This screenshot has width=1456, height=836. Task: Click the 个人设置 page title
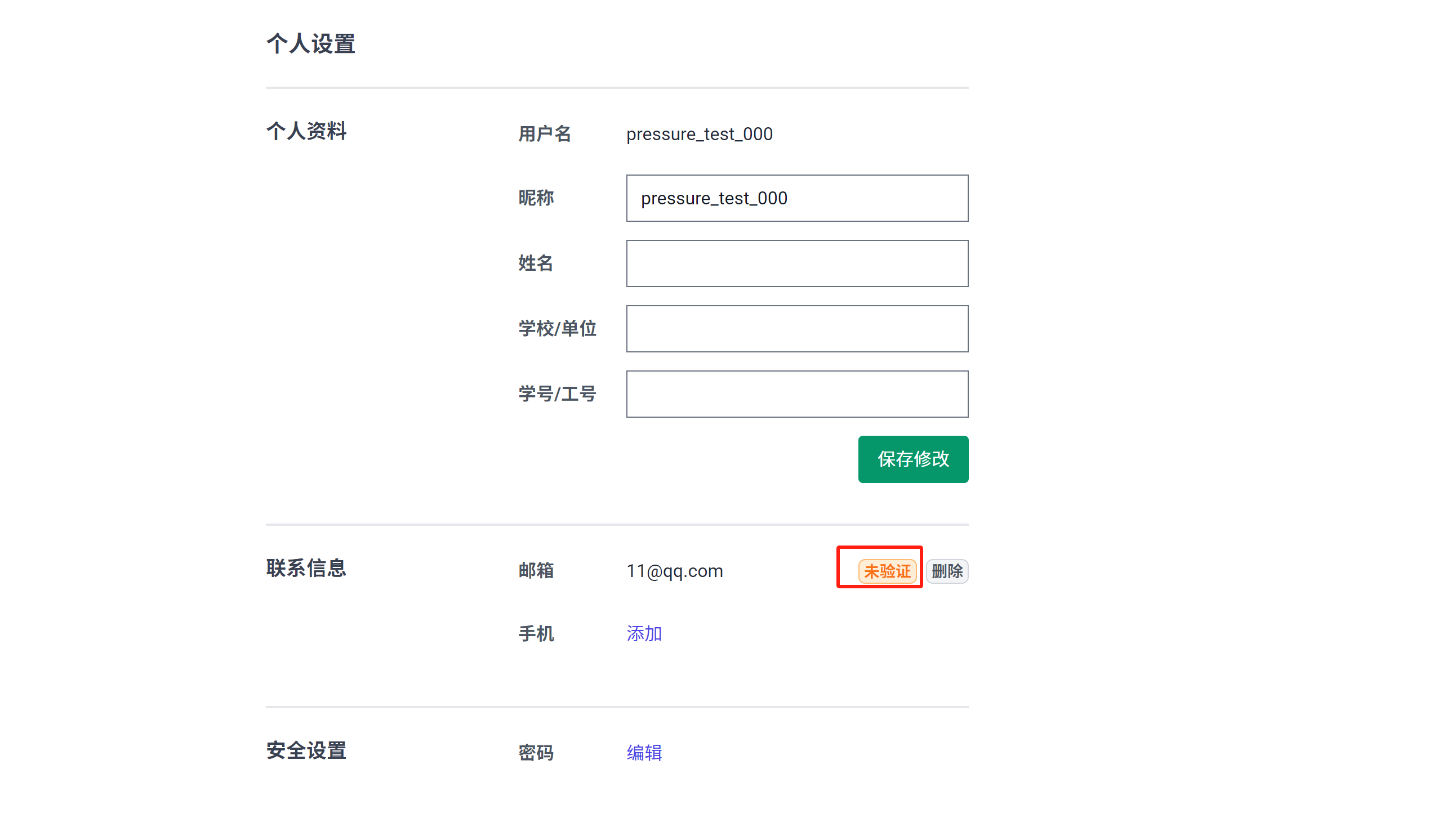[x=311, y=44]
